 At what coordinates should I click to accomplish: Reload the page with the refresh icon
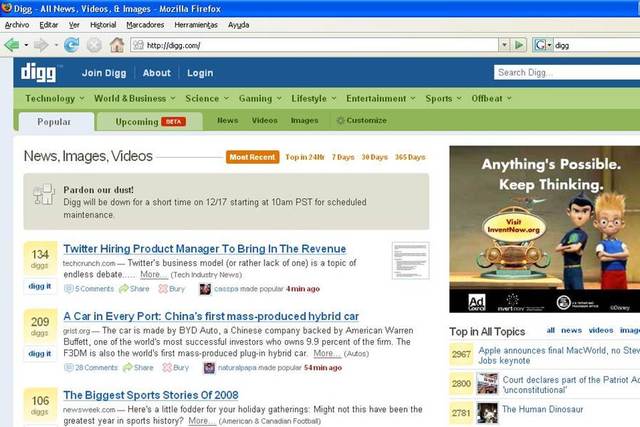tap(71, 44)
